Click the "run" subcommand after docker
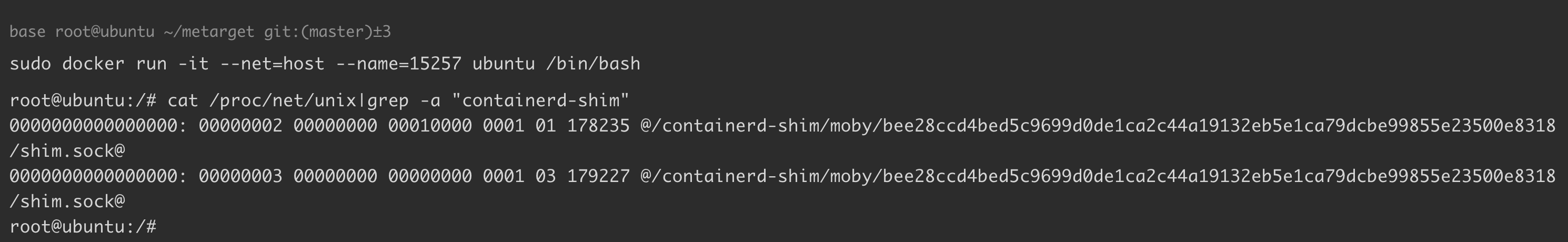1568x242 pixels. click(151, 64)
